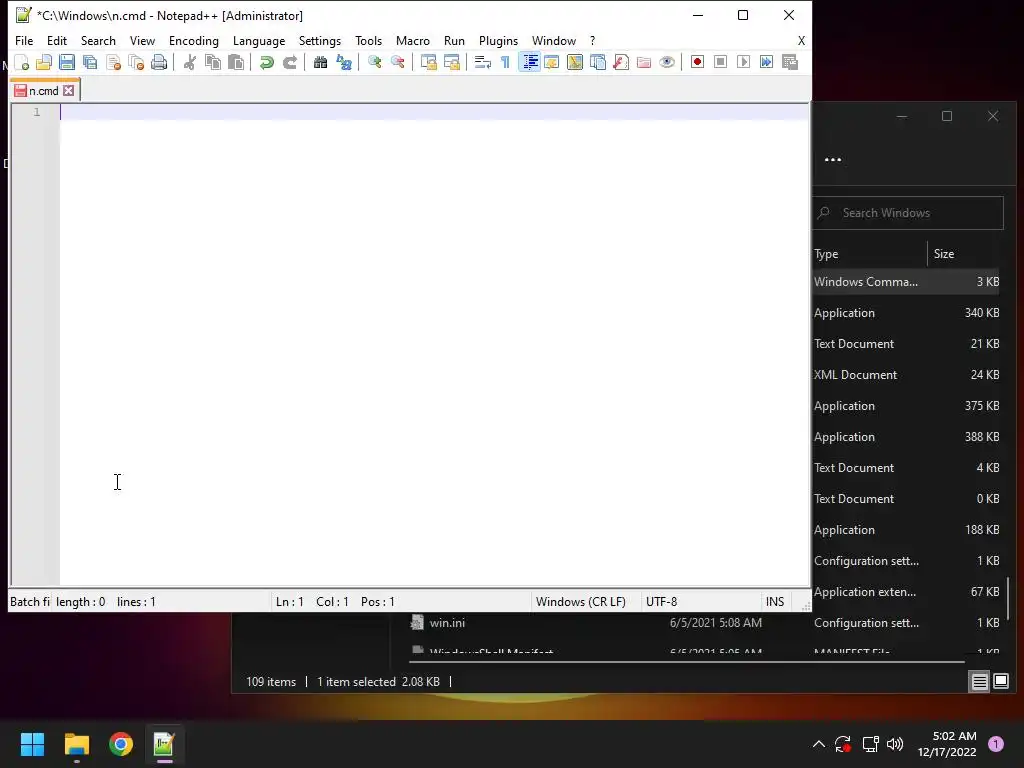Close the n.cmd tab with its X

click(x=69, y=91)
